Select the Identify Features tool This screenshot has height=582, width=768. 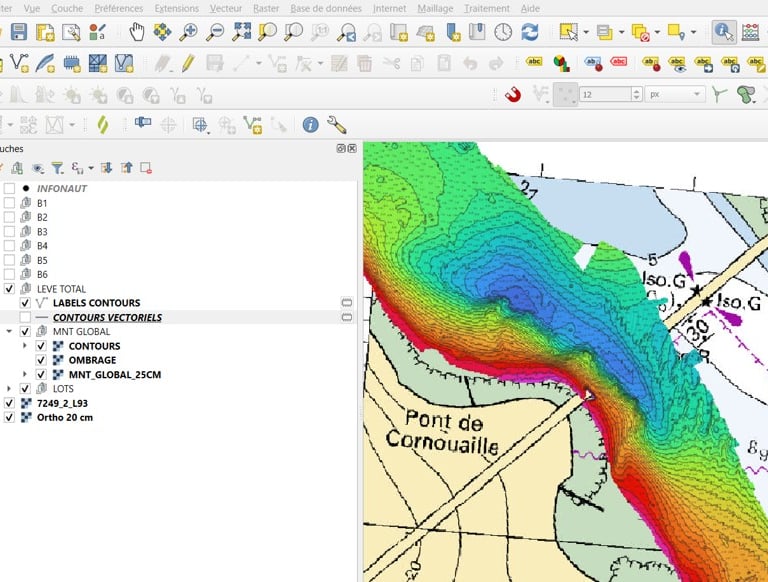coord(723,32)
